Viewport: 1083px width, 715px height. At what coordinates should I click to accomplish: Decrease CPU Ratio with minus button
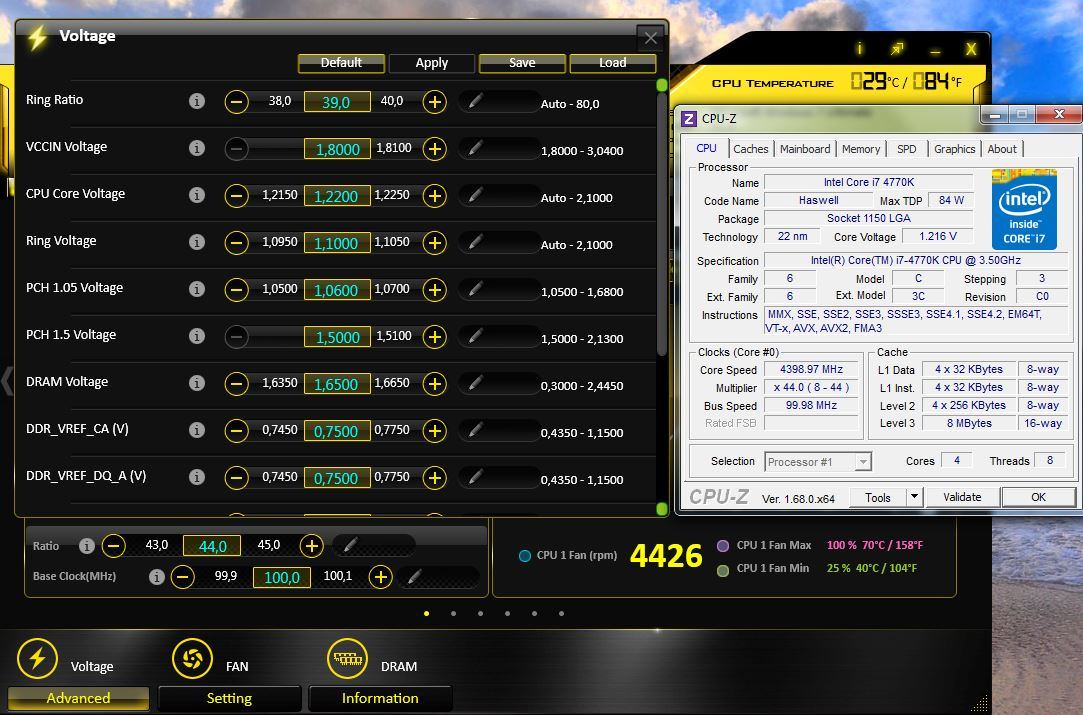coord(114,546)
